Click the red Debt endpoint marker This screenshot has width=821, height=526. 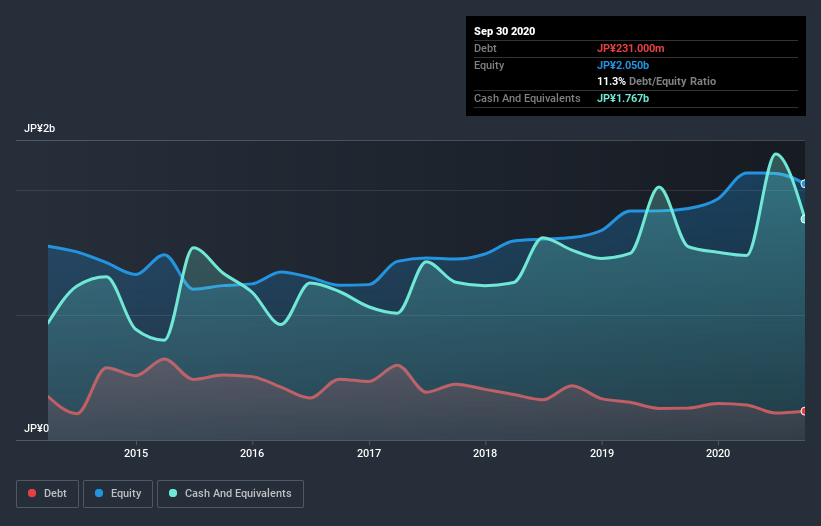[804, 411]
